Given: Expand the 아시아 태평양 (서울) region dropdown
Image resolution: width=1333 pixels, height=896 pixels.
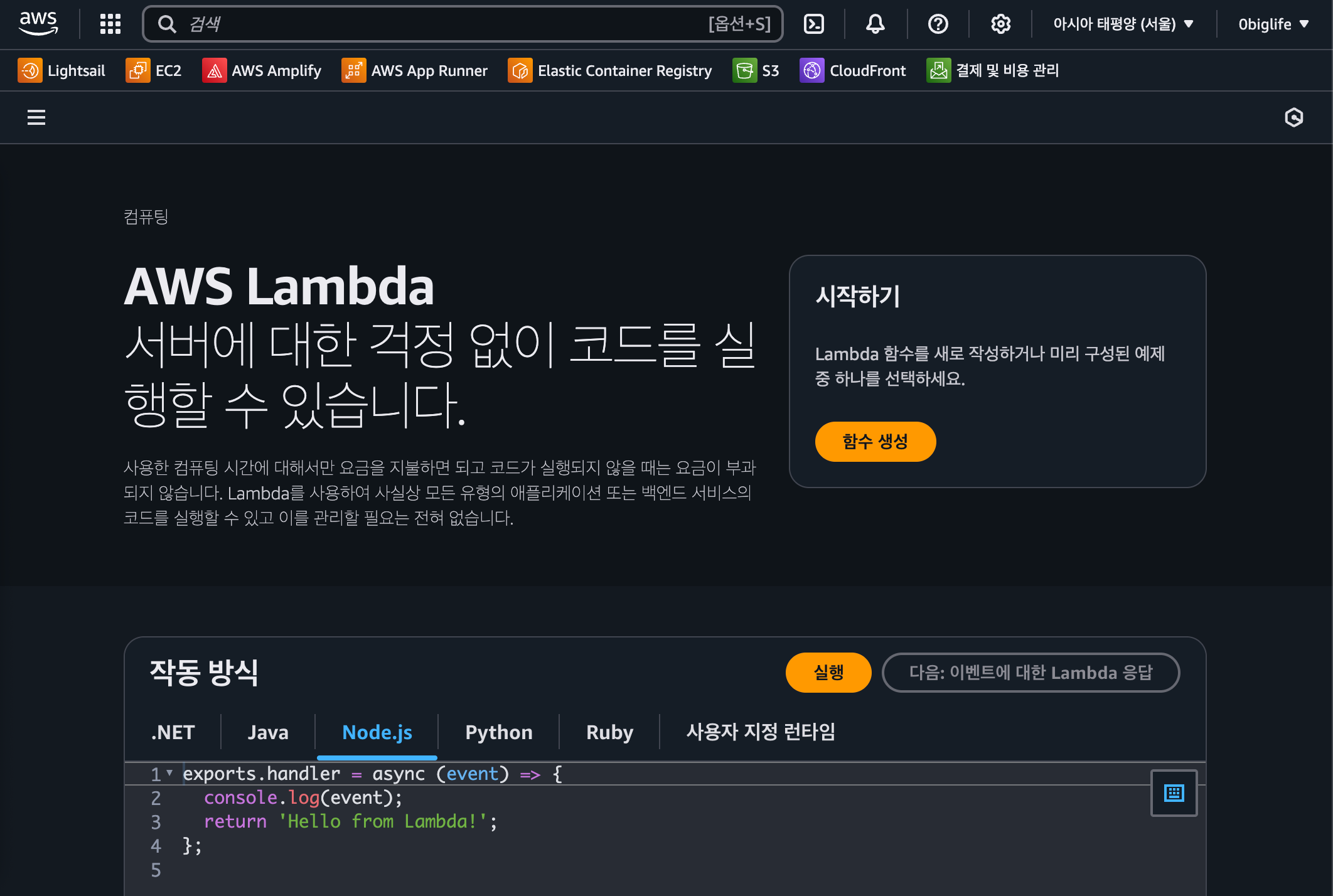Looking at the screenshot, I should [x=1123, y=24].
